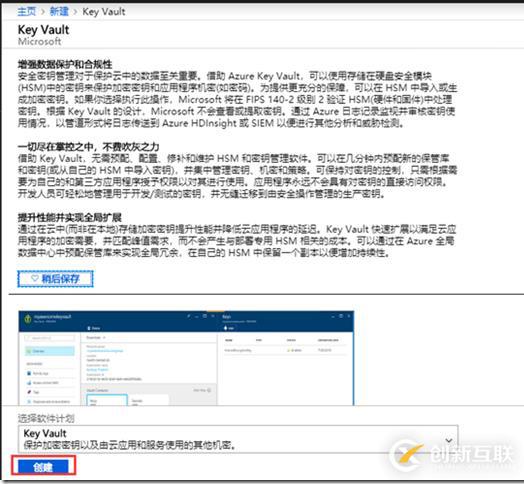Open the 新建 breadcrumb link

(59, 12)
